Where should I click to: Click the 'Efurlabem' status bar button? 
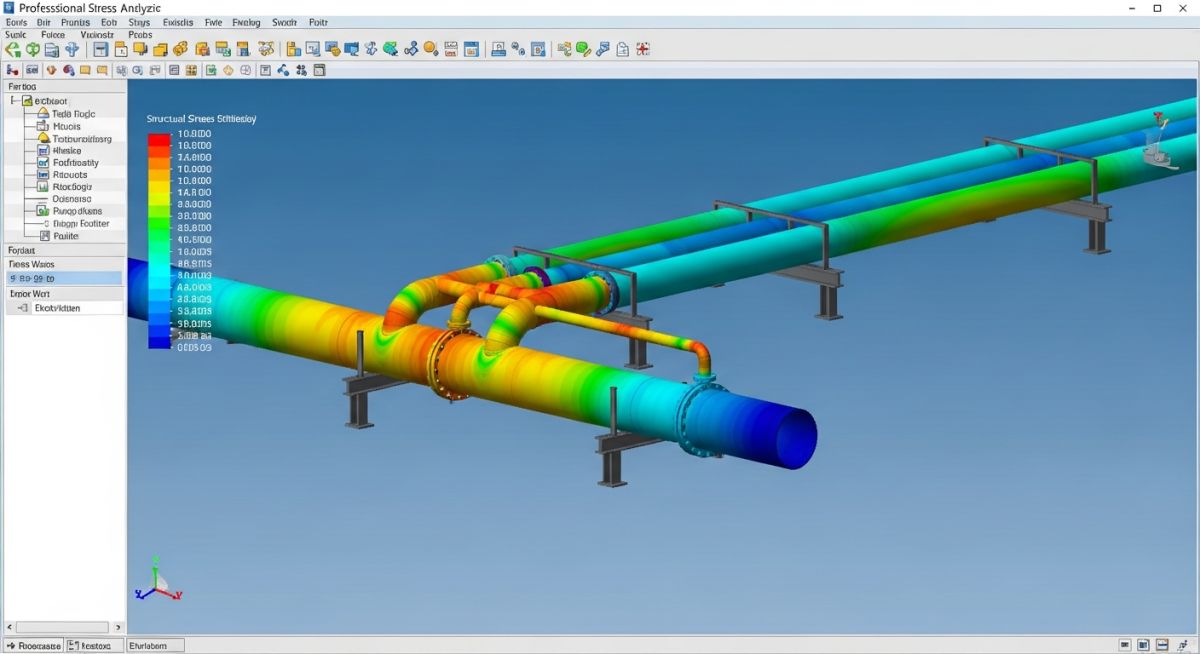click(156, 646)
